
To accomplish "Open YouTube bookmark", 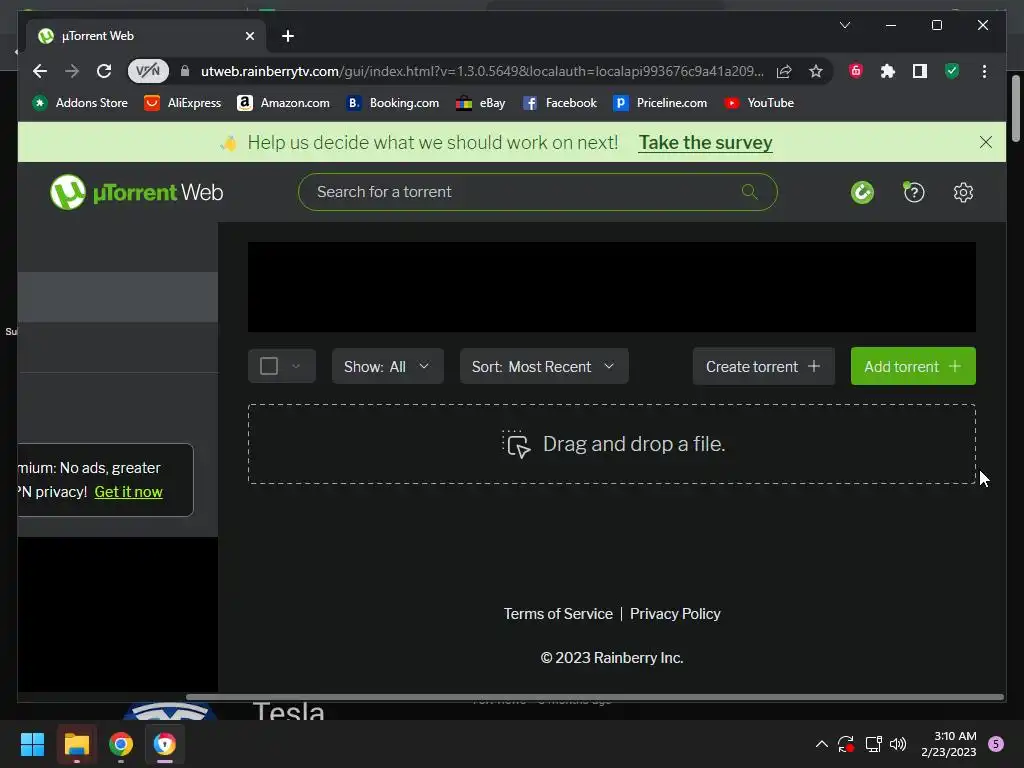I will pyautogui.click(x=759, y=103).
